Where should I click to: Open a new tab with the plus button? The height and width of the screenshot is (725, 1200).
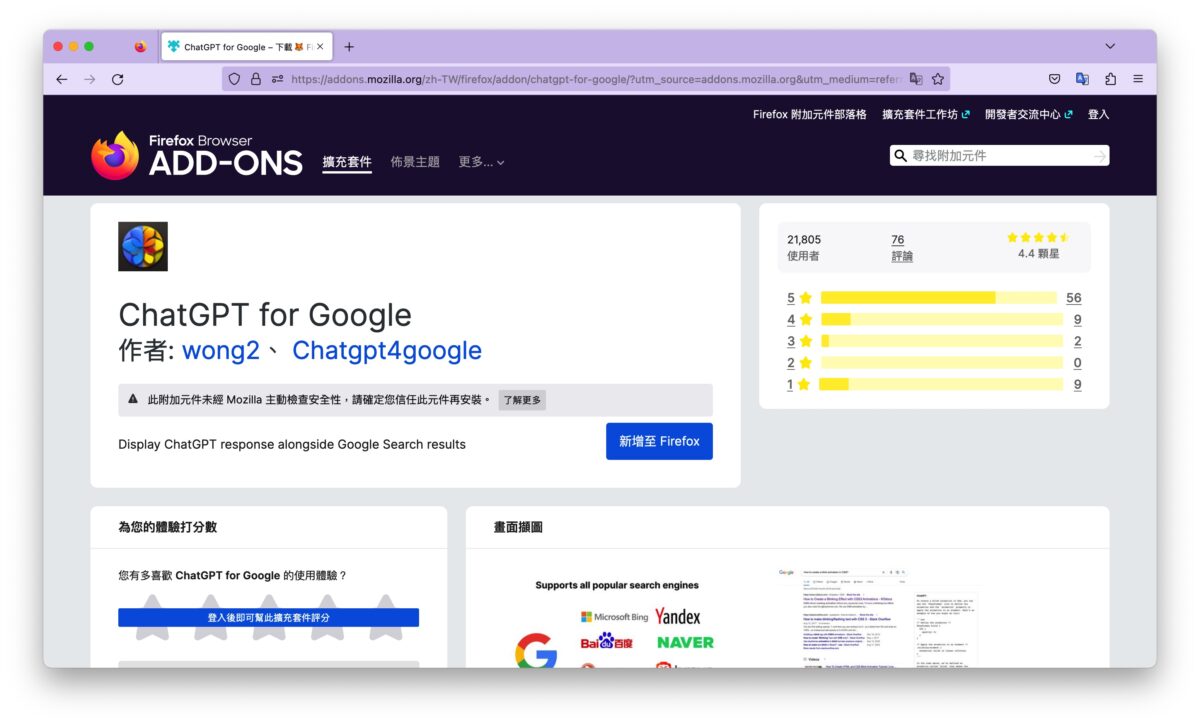click(349, 47)
